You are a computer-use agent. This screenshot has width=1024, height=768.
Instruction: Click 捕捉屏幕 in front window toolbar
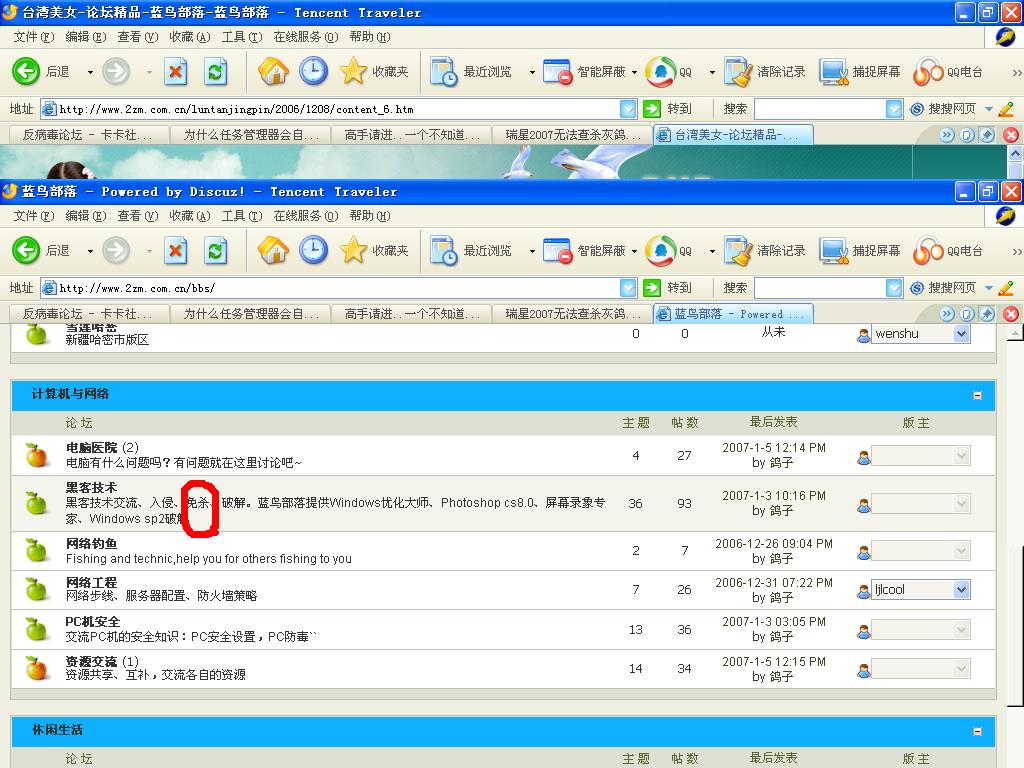point(860,251)
